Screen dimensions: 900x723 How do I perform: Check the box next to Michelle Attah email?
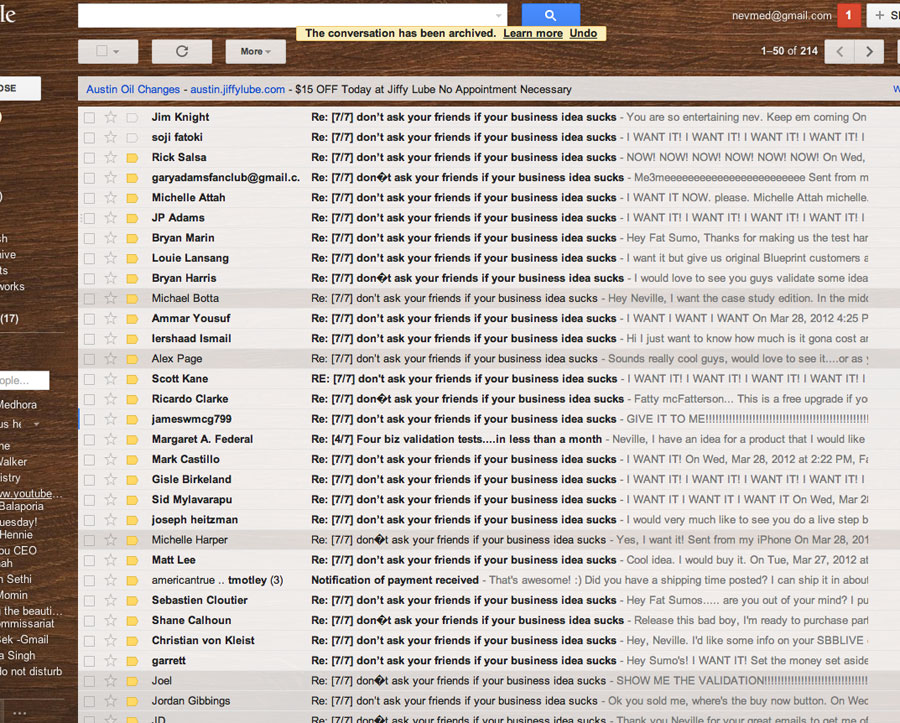[89, 198]
